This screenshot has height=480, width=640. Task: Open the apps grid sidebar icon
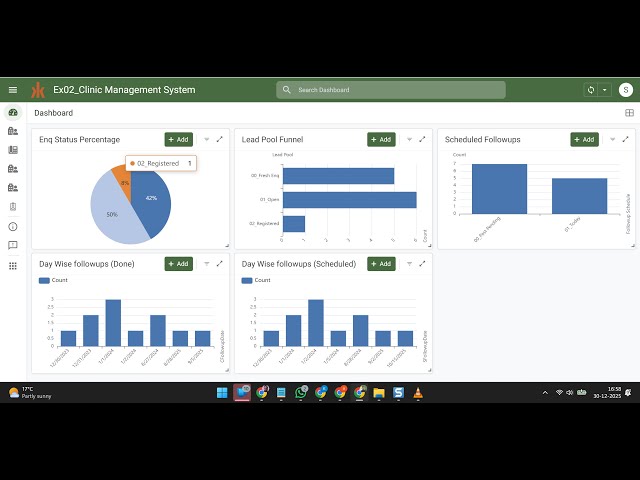tap(13, 266)
